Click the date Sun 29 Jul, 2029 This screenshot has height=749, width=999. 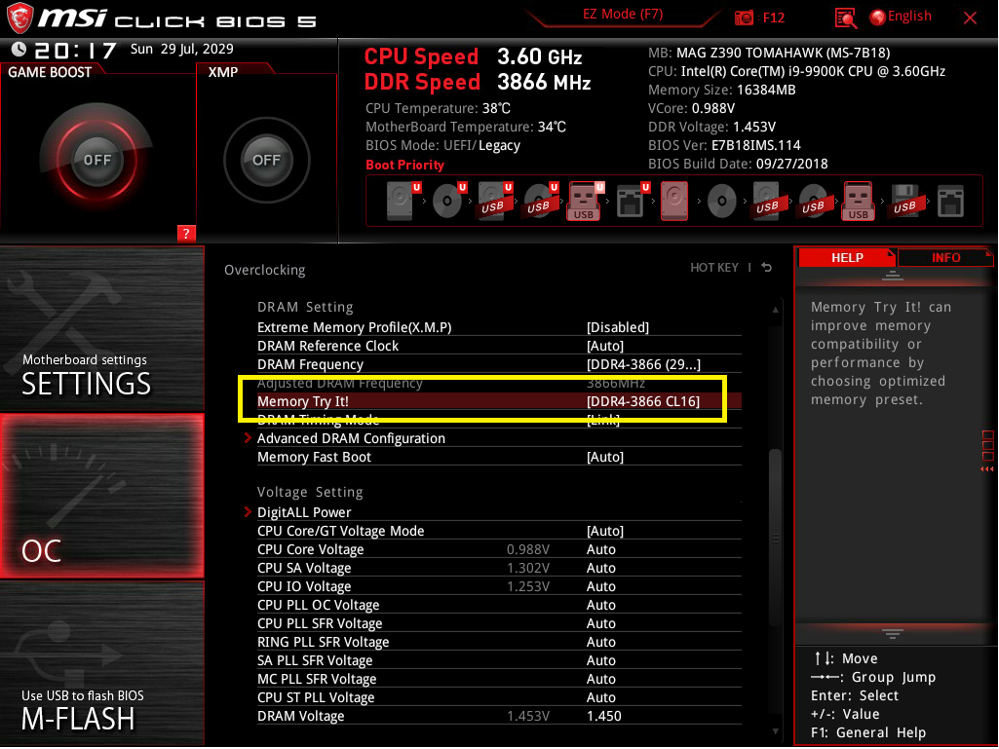[x=182, y=49]
